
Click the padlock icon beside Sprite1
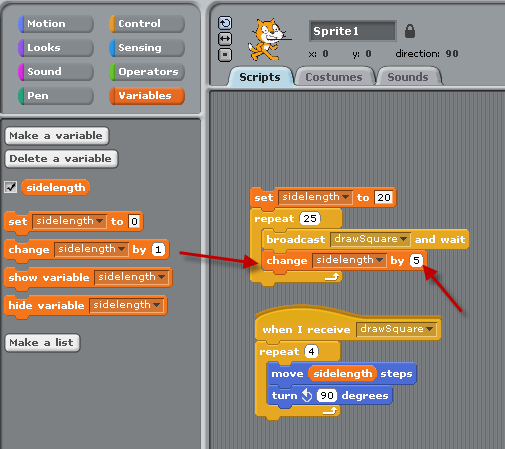pyautogui.click(x=410, y=31)
